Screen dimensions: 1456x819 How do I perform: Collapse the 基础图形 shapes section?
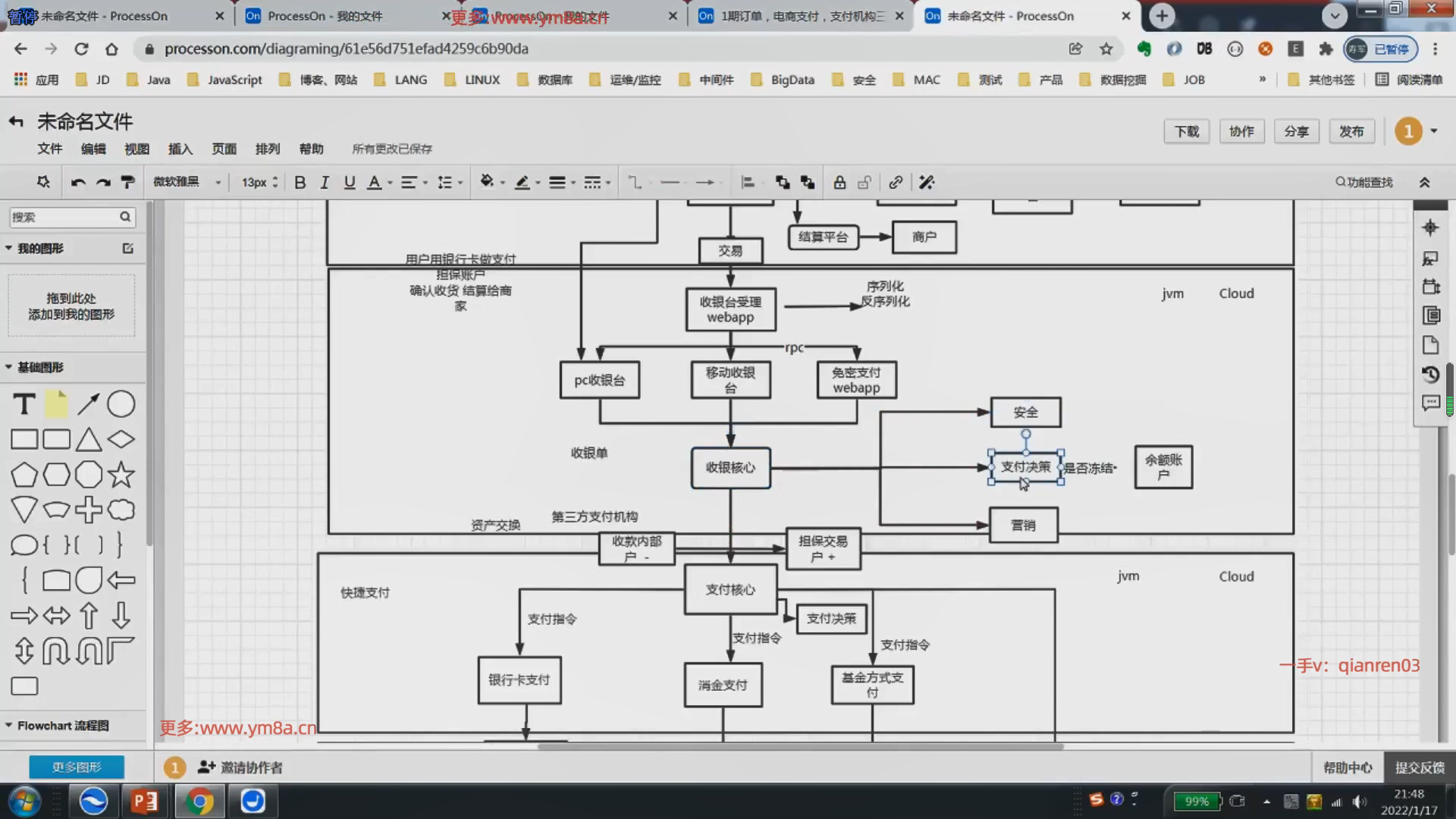[x=39, y=367]
